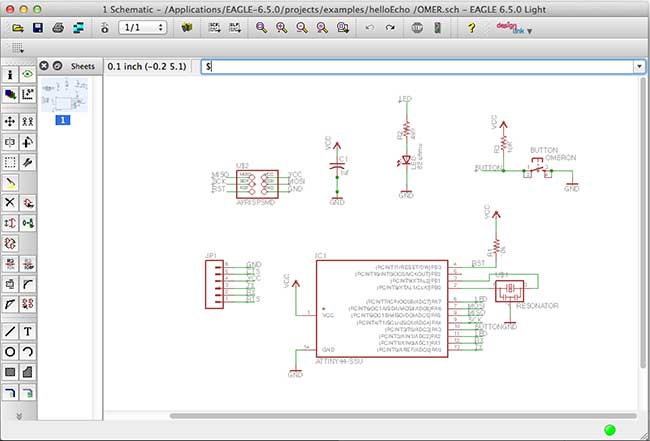Select the Replace part tool
The width and height of the screenshot is (650, 441).
click(x=10, y=243)
